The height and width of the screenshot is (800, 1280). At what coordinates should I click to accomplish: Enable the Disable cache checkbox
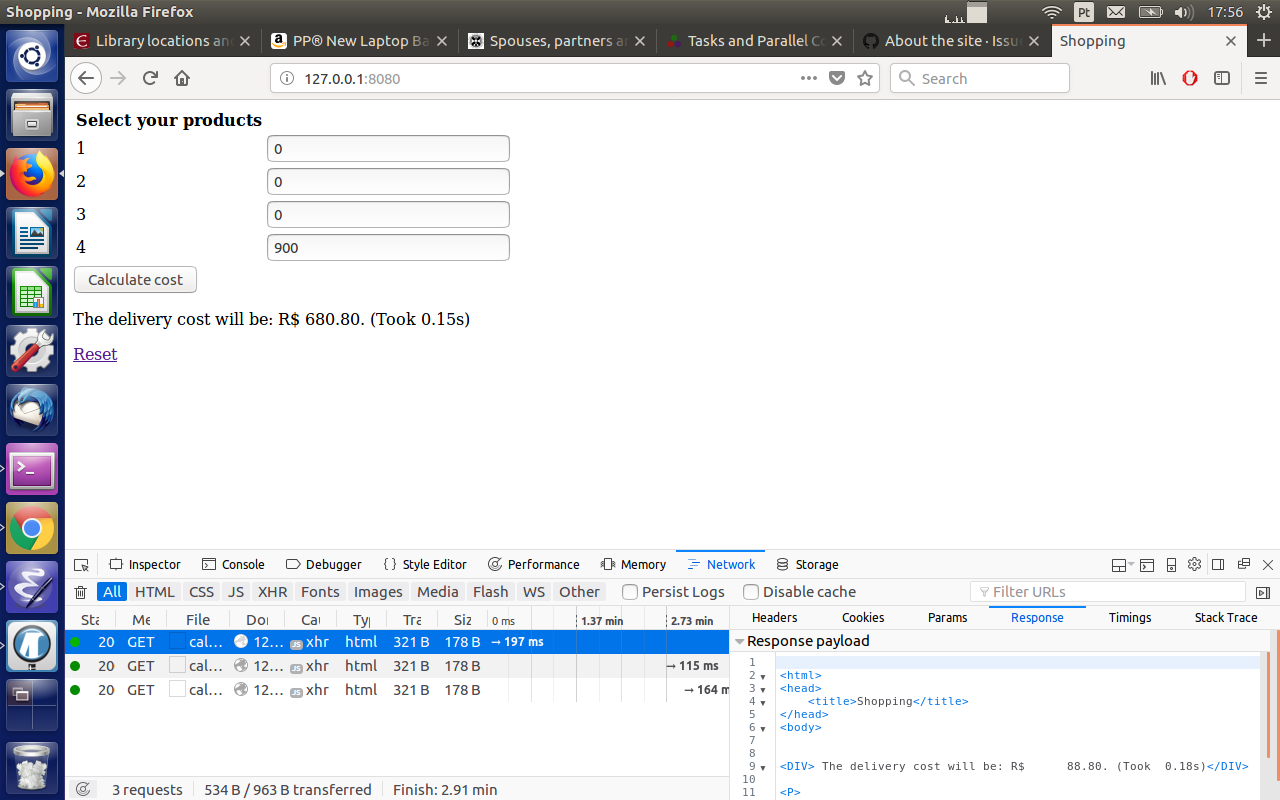tap(750, 591)
